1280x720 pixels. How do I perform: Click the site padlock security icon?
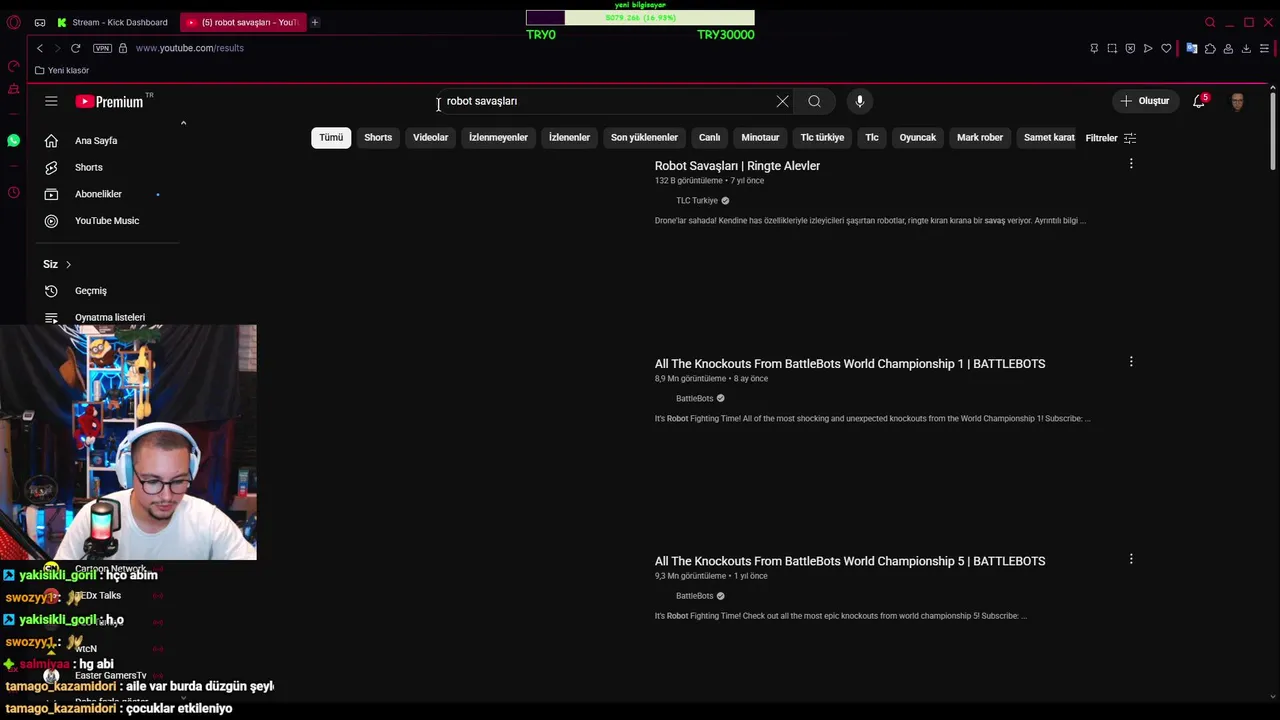click(123, 48)
